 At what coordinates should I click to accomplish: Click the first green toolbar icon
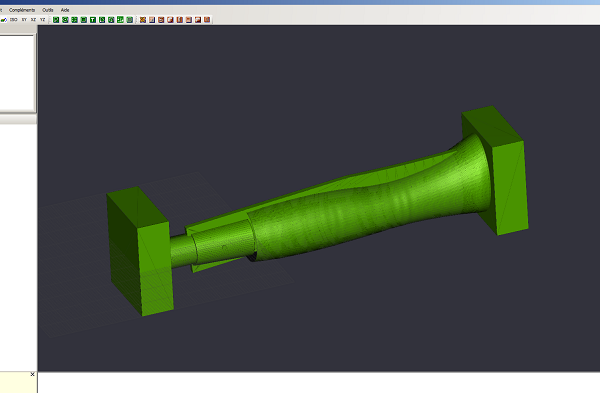[x=56, y=20]
